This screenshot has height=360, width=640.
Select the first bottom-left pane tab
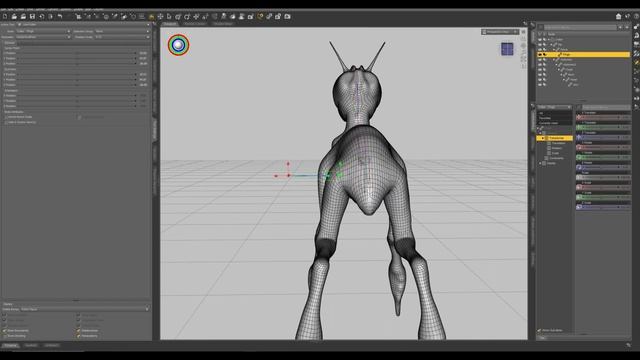pos(11,346)
